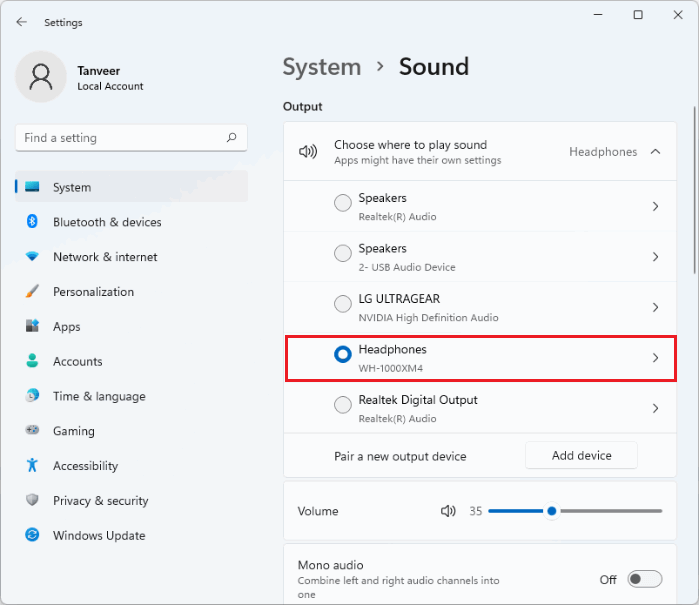Screen dimensions: 699x605
Task: Click System in the breadcrumb
Action: 322,67
